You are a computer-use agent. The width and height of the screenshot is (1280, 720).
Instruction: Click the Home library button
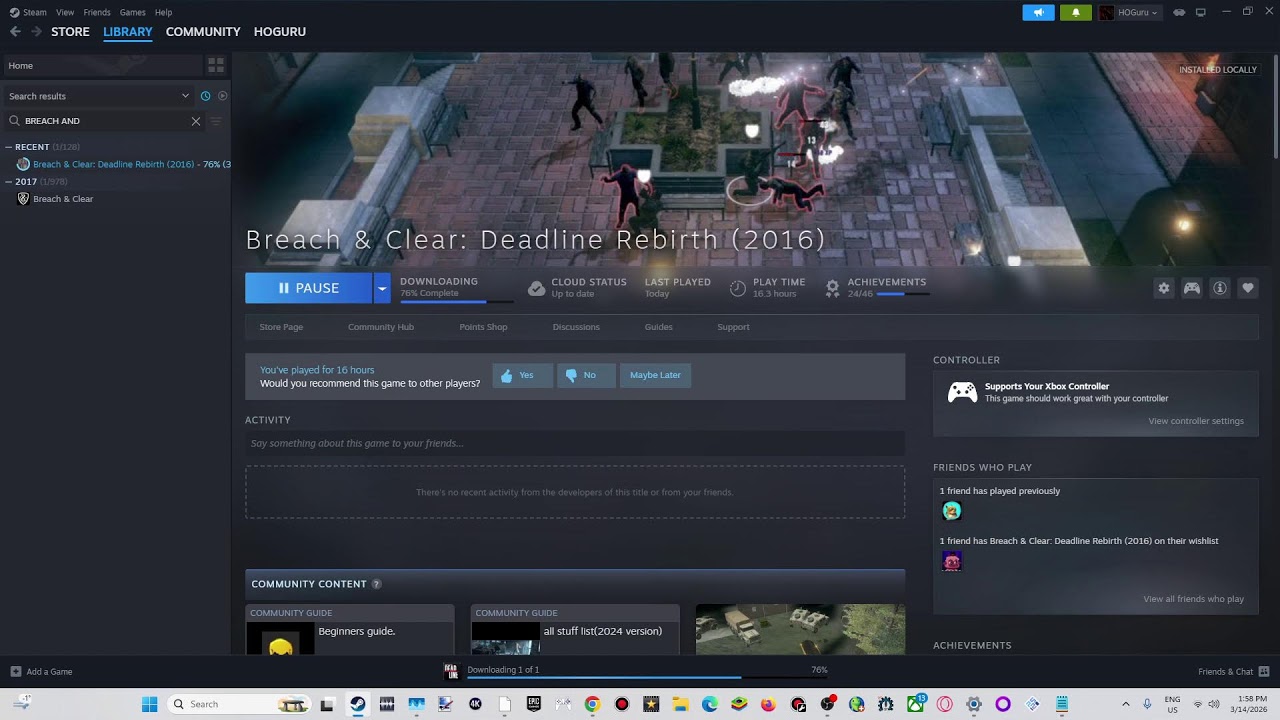[101, 65]
